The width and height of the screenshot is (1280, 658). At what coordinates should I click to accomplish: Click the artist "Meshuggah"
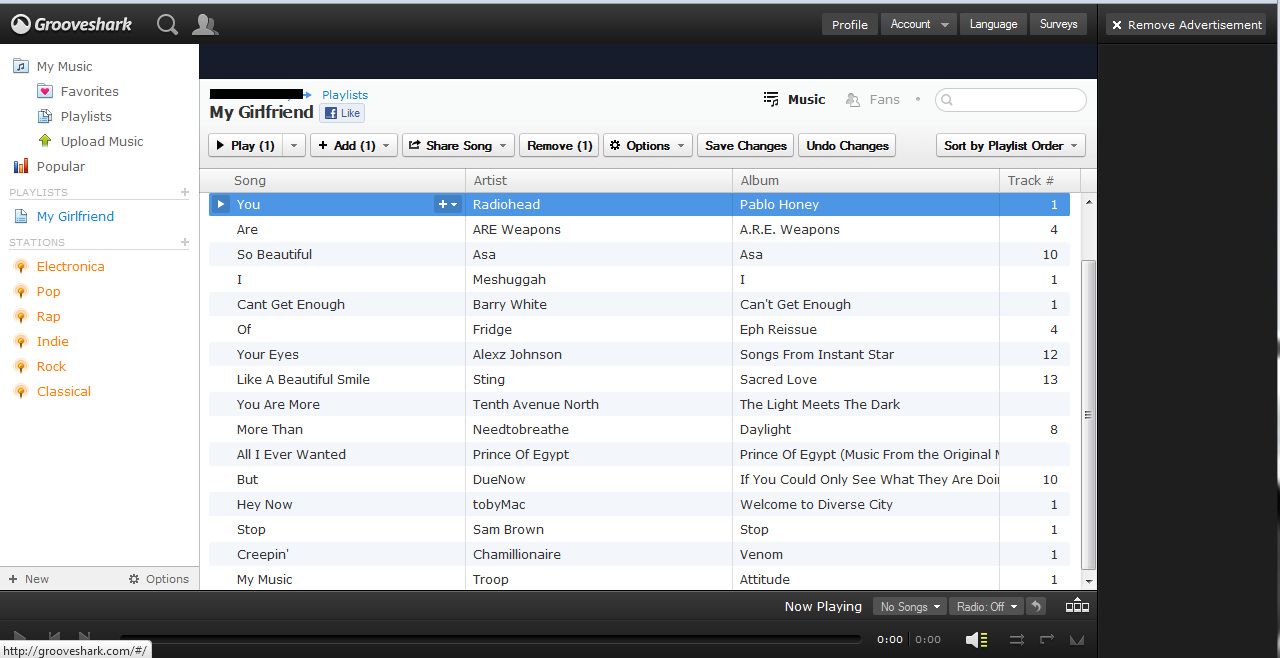point(509,279)
